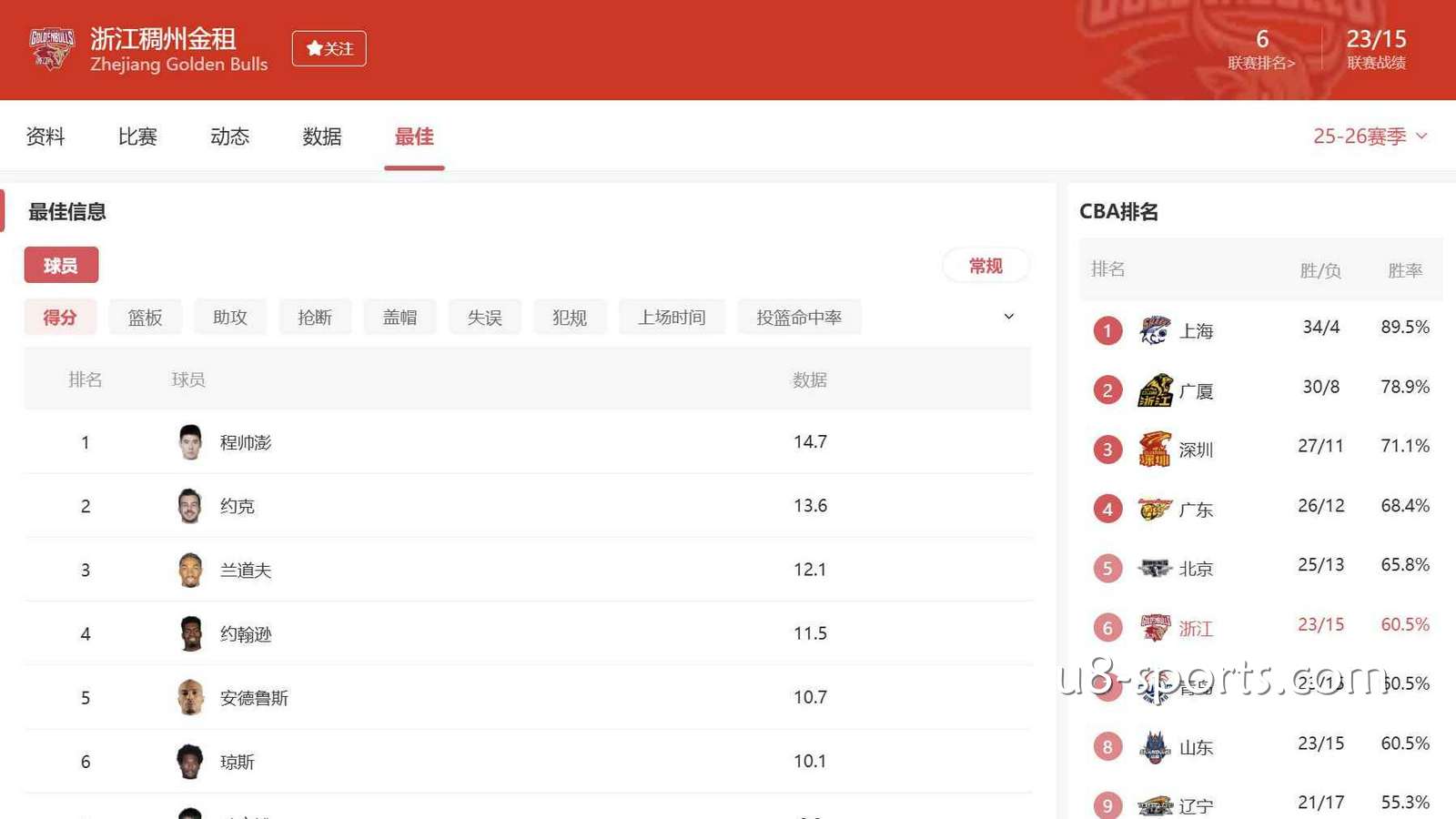Image resolution: width=1456 pixels, height=819 pixels.
Task: Click the 14.7 score value
Action: 810,442
